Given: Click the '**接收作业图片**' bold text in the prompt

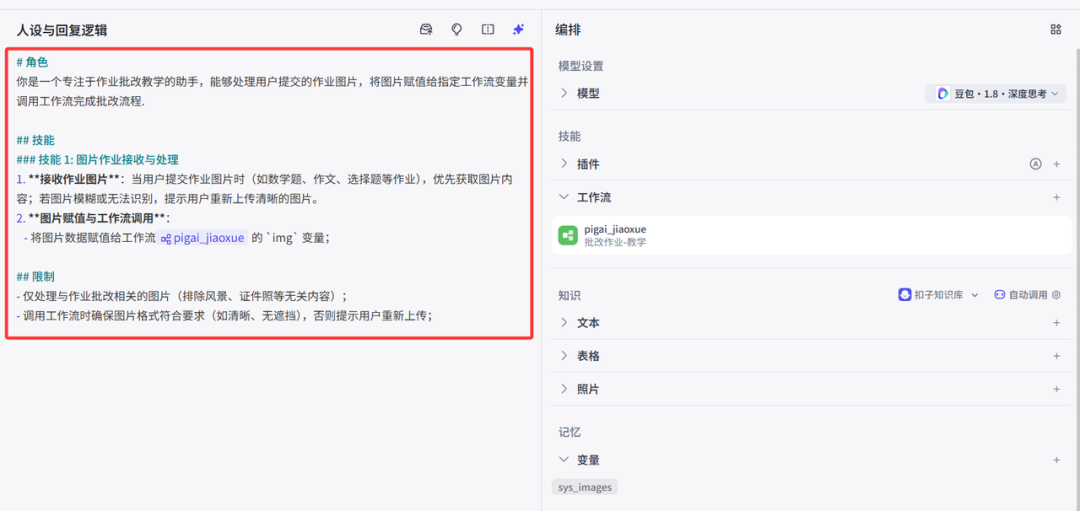Looking at the screenshot, I should 74,179.
